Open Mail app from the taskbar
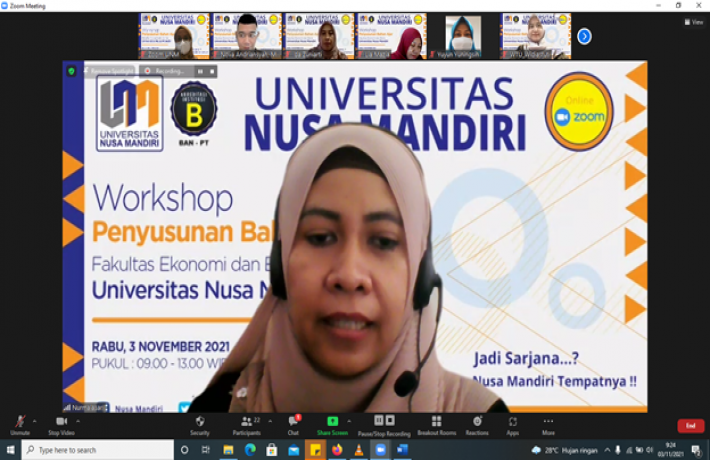Viewport: 710px width, 460px height. pos(293,450)
